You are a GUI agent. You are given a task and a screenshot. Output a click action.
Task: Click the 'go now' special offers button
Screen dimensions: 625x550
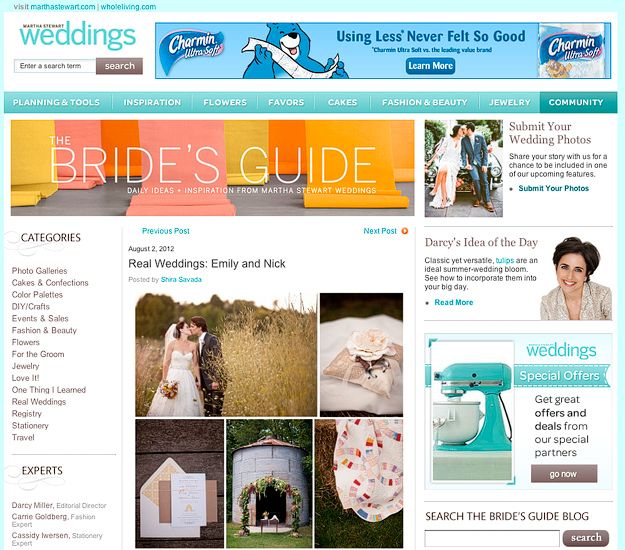click(x=564, y=474)
